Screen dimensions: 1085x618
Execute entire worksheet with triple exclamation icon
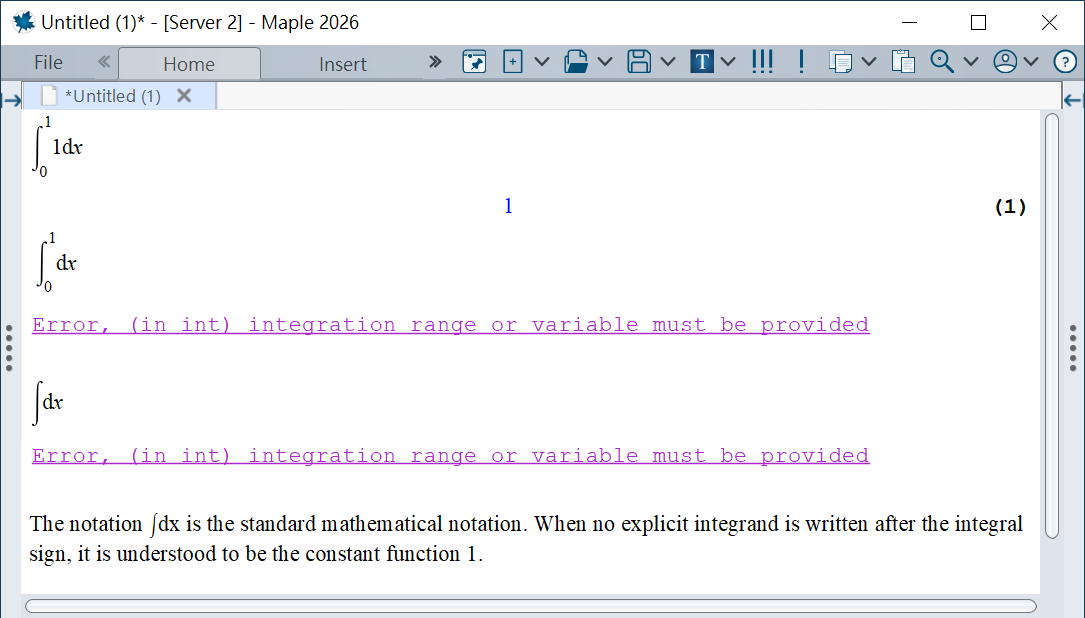click(x=762, y=62)
